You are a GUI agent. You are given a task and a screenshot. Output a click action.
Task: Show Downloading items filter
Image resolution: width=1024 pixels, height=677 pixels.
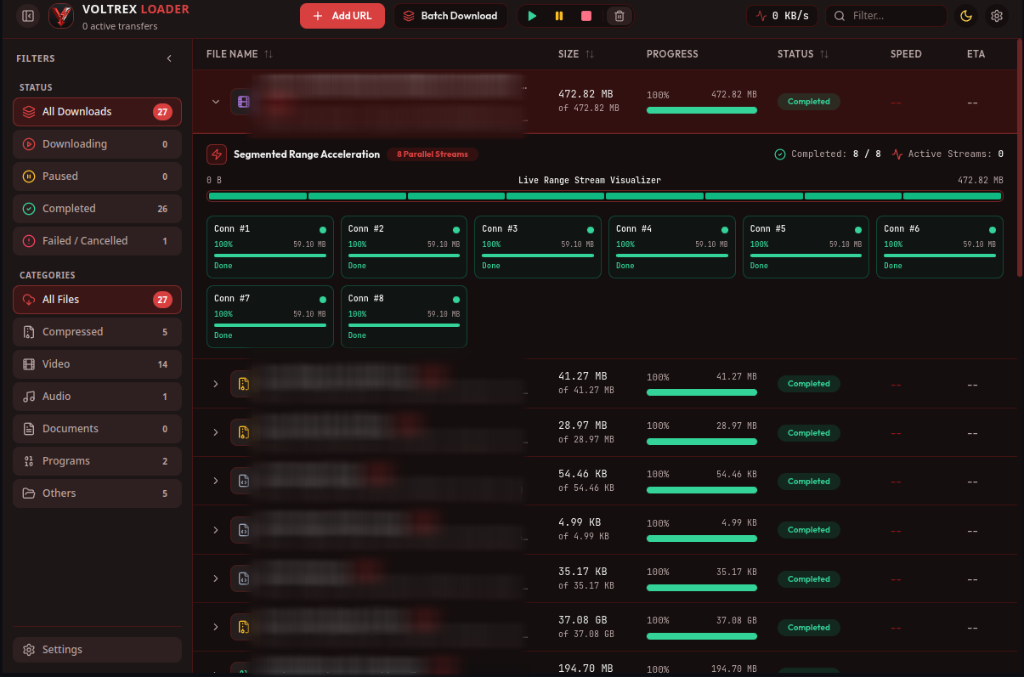(x=97, y=144)
